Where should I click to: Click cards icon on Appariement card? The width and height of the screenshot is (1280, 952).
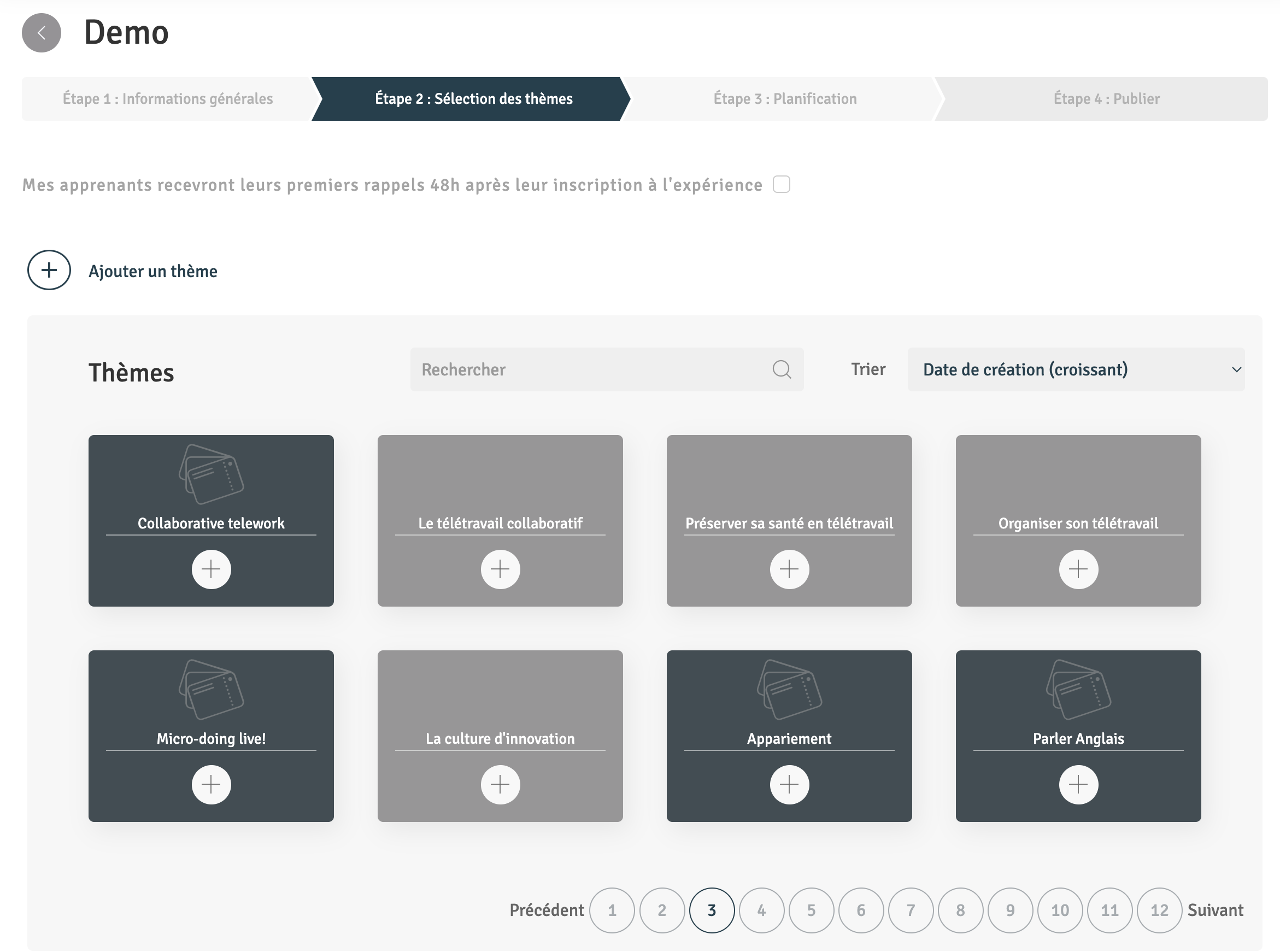pos(789,689)
